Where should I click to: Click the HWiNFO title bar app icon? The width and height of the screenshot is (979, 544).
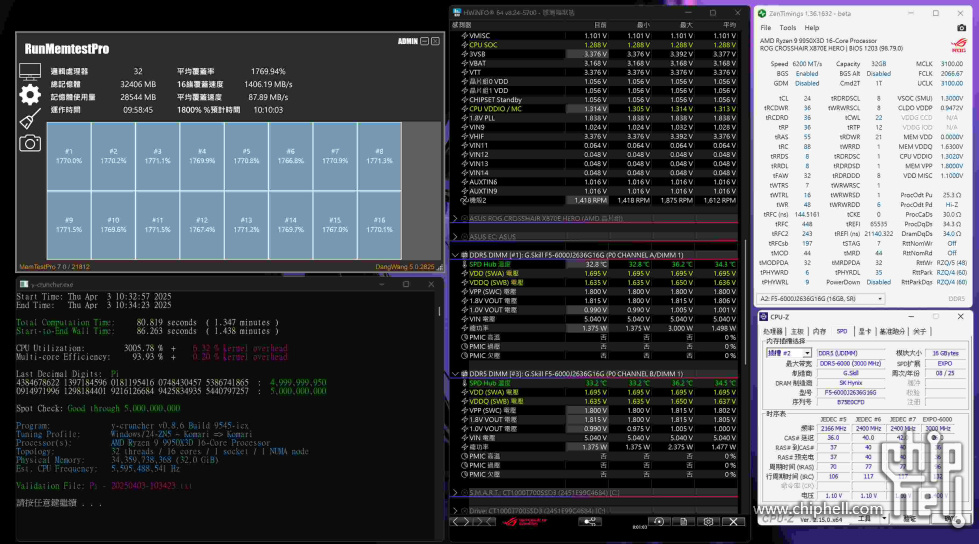coord(457,12)
